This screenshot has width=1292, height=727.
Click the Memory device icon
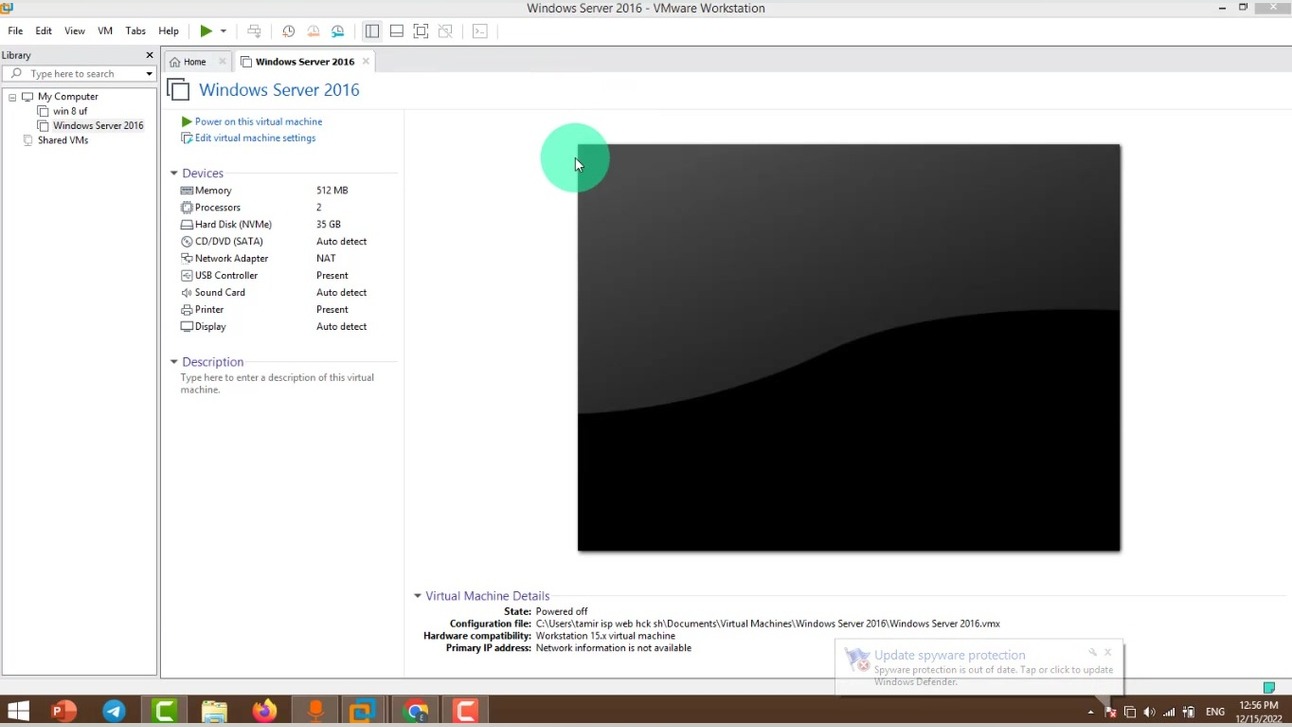point(187,190)
